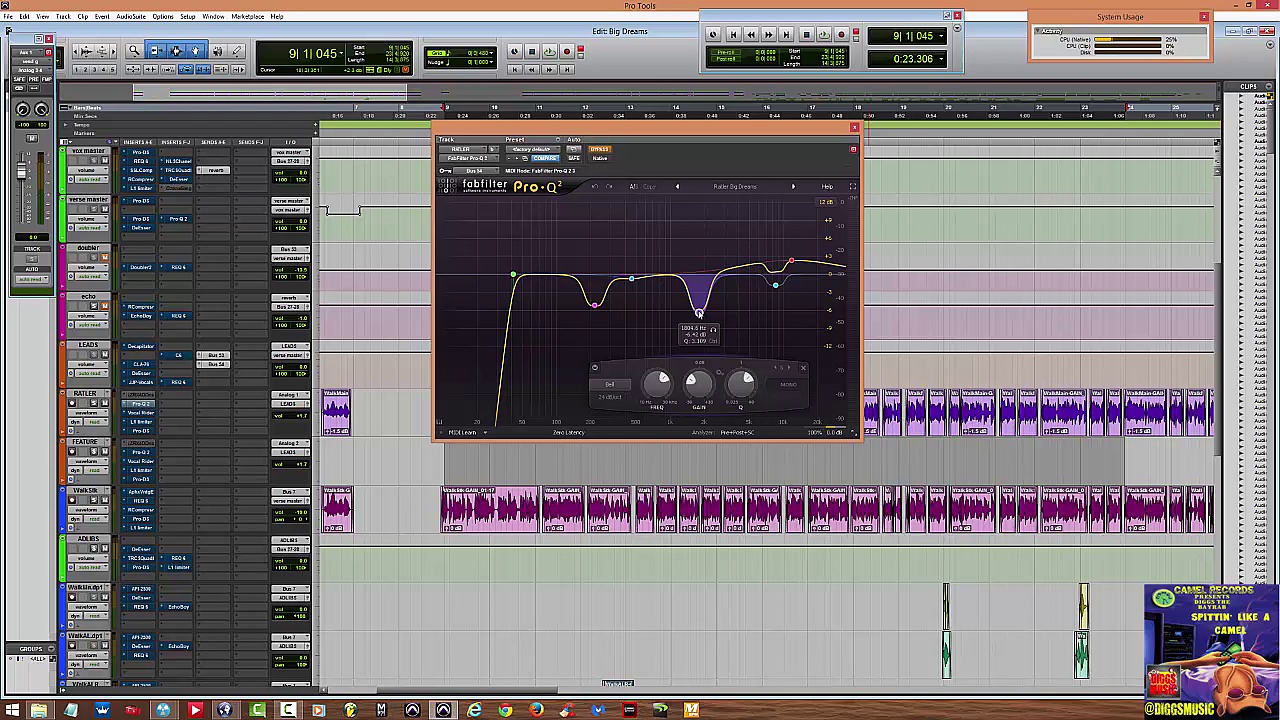This screenshot has height=720, width=1280.
Task: Click the Ratler Big Dreams preset name
Action: pyautogui.click(x=735, y=186)
